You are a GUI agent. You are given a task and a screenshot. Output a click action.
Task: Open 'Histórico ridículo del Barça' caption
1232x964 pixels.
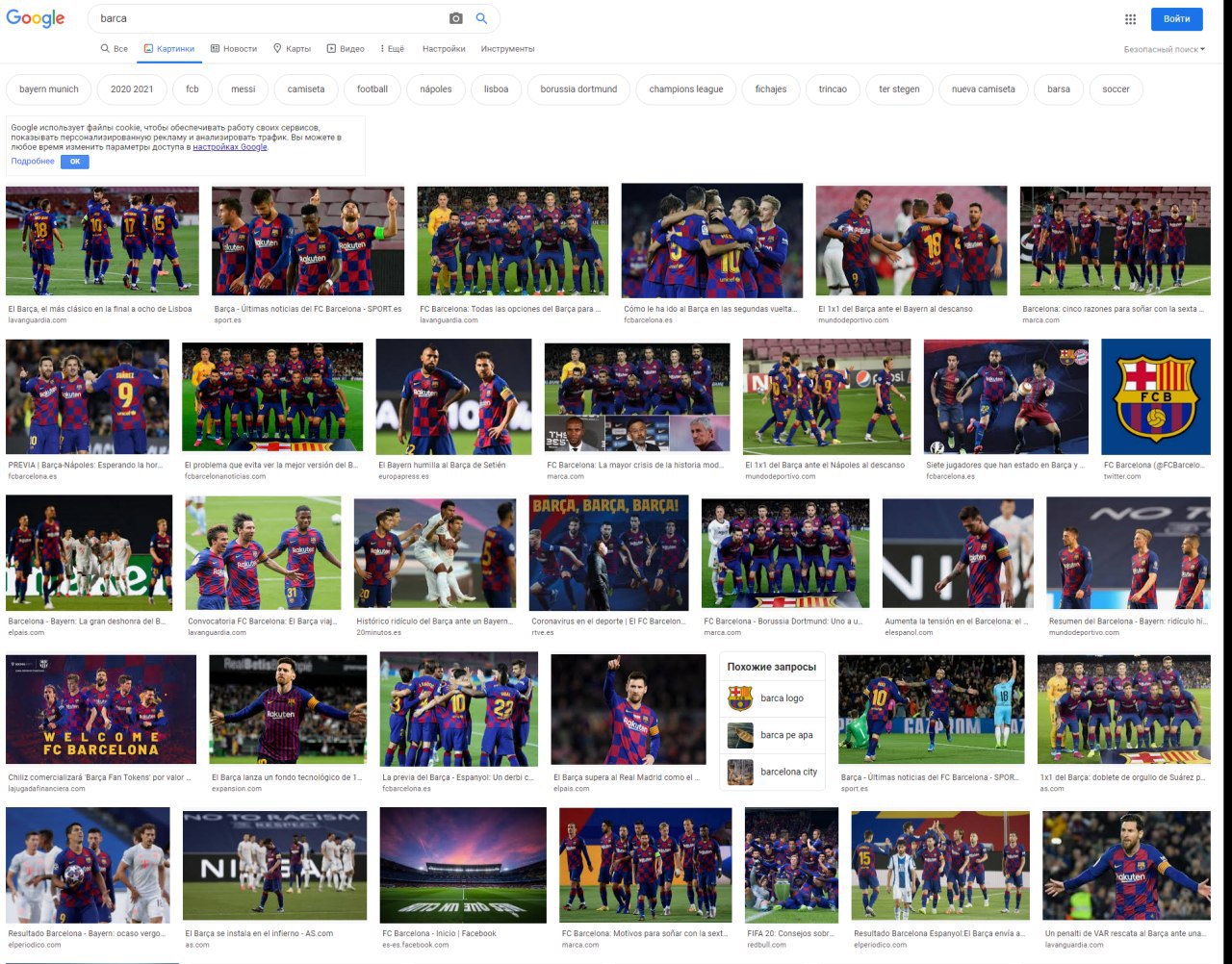[434, 622]
